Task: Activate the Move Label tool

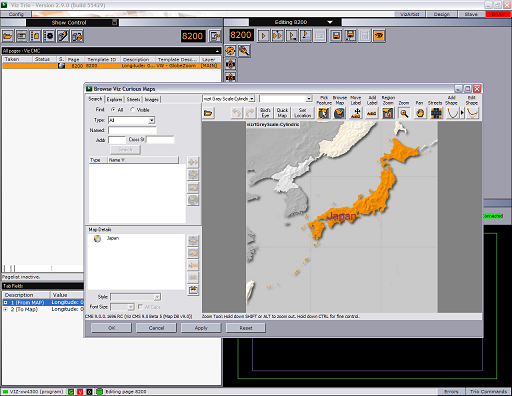Action: pyautogui.click(x=356, y=113)
